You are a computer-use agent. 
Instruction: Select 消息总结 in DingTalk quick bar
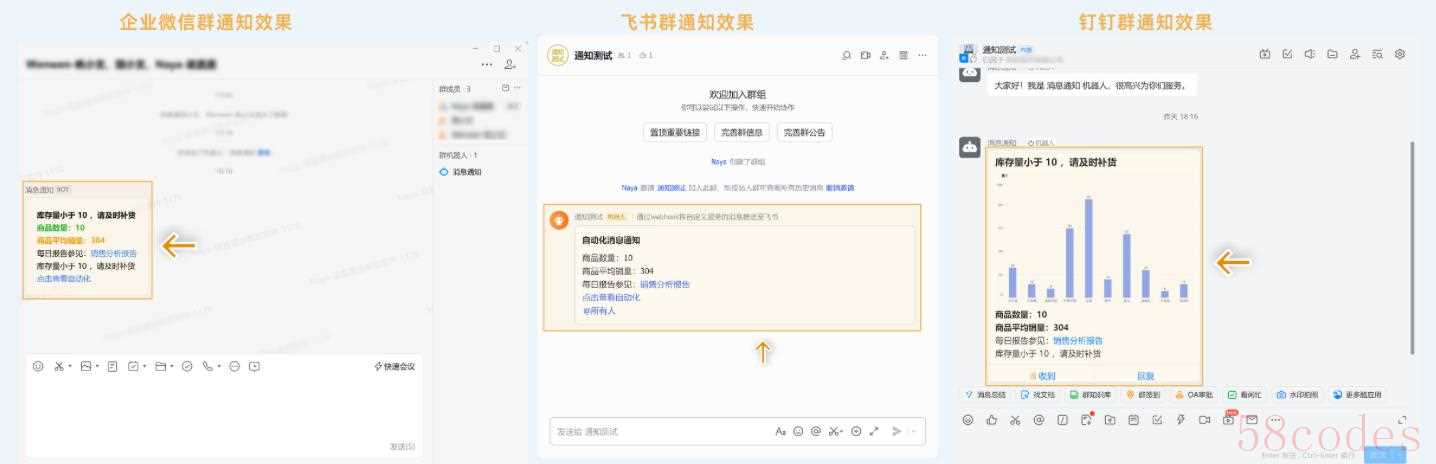coord(984,395)
